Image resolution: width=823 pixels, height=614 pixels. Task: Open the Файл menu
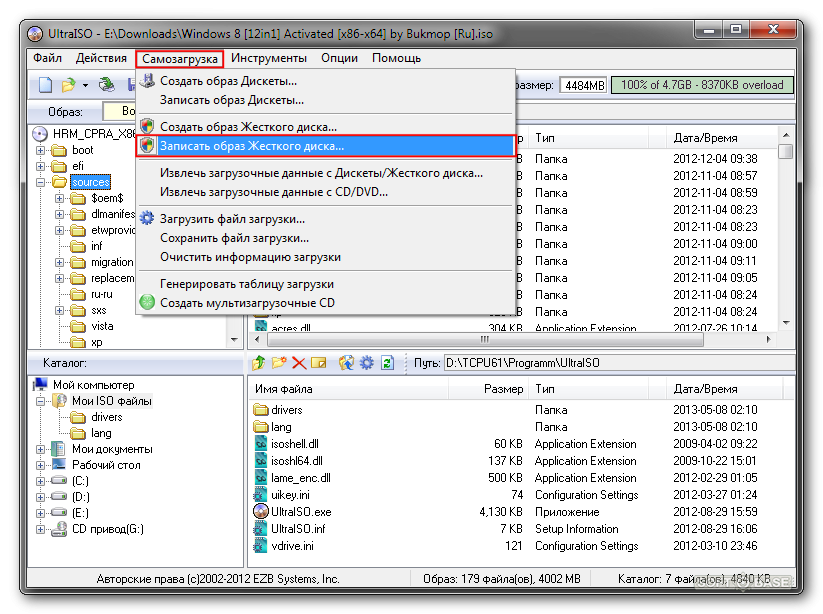click(x=47, y=58)
